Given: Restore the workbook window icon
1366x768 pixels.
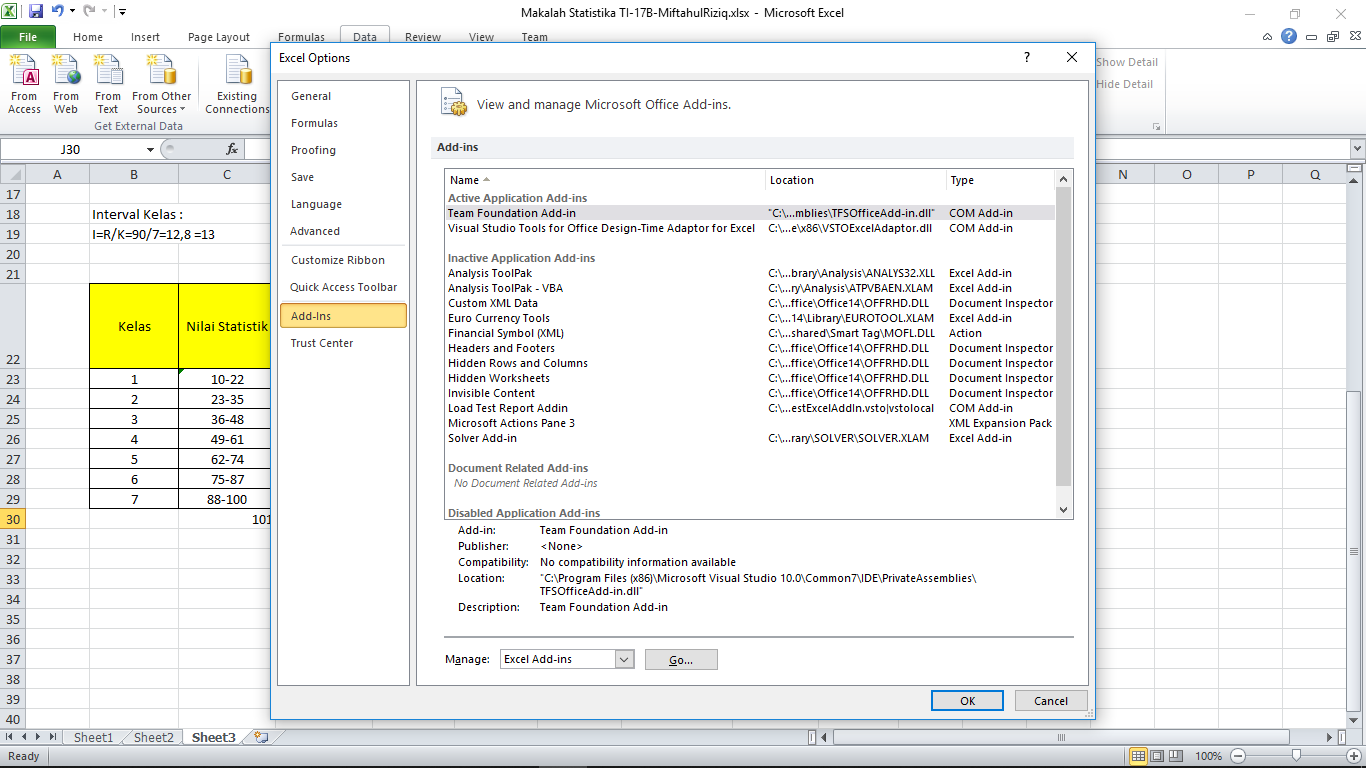Looking at the screenshot, I should (x=1333, y=37).
